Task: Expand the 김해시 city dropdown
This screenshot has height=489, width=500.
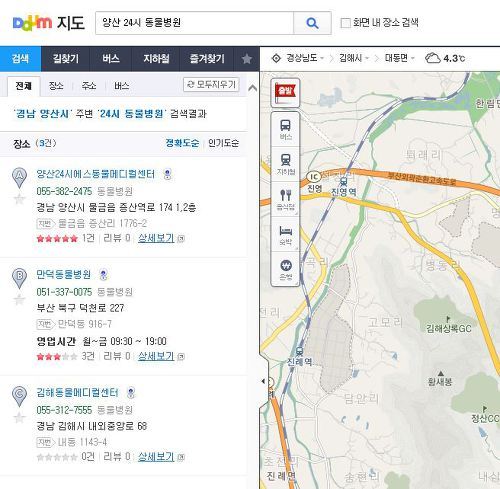Action: tap(354, 58)
